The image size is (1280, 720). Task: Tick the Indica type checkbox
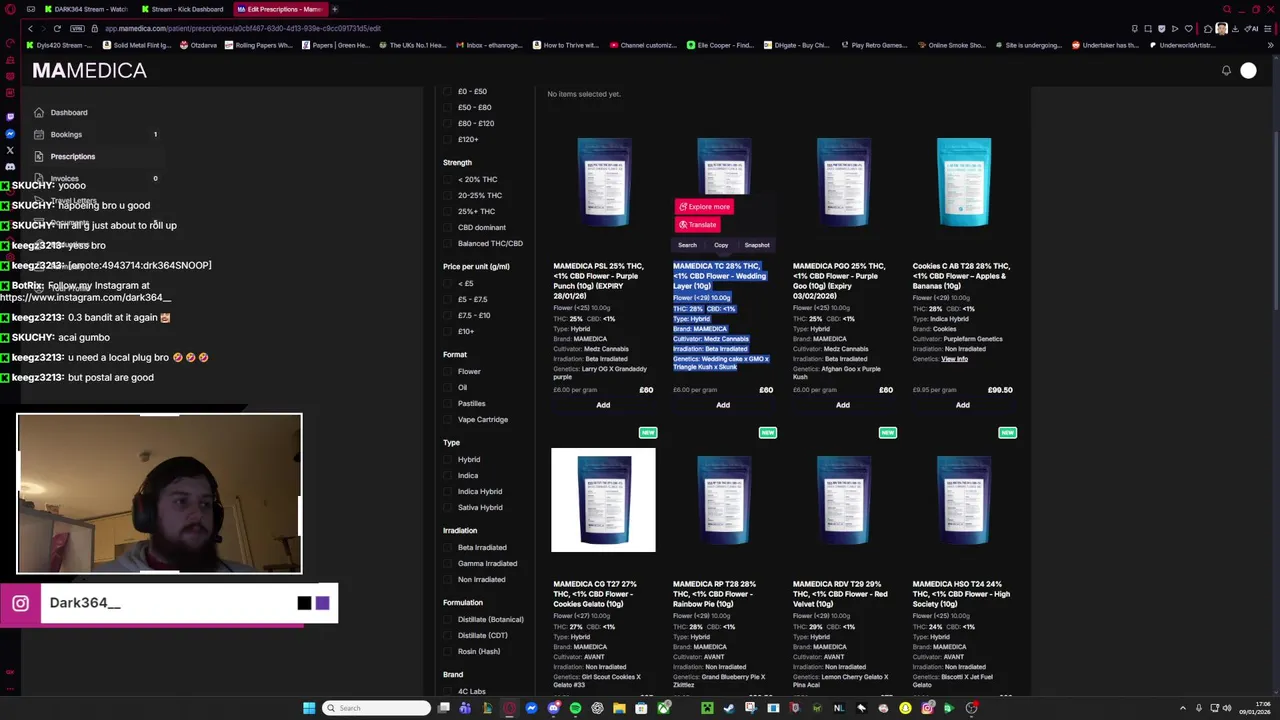(449, 475)
